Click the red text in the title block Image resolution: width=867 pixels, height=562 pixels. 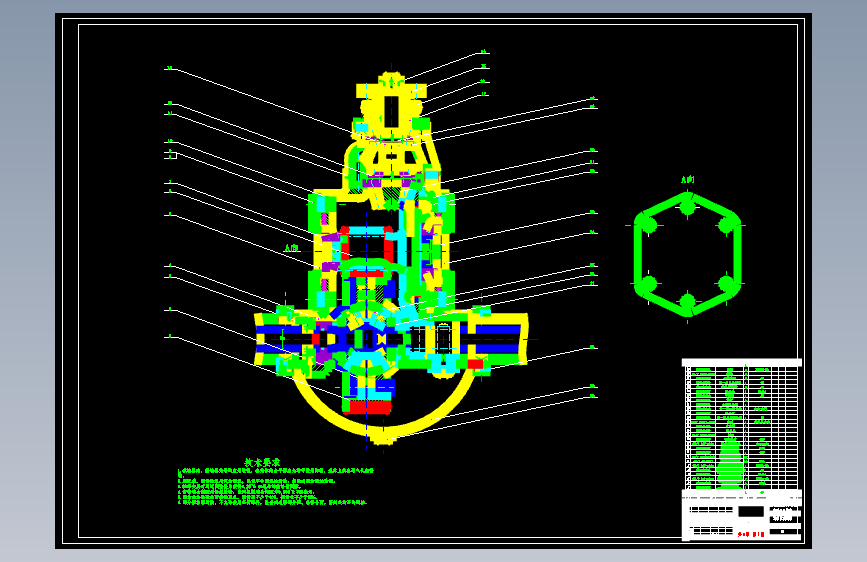coord(751,534)
